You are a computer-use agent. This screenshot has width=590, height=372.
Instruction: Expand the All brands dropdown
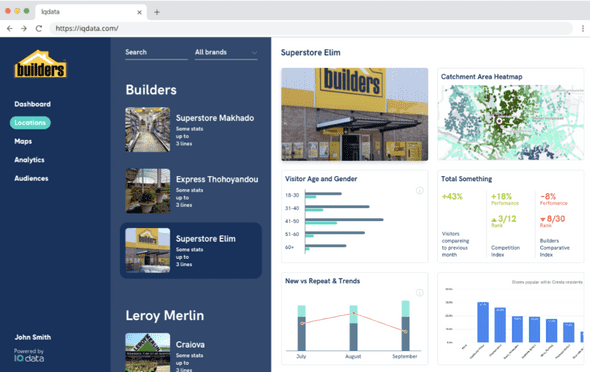[226, 53]
